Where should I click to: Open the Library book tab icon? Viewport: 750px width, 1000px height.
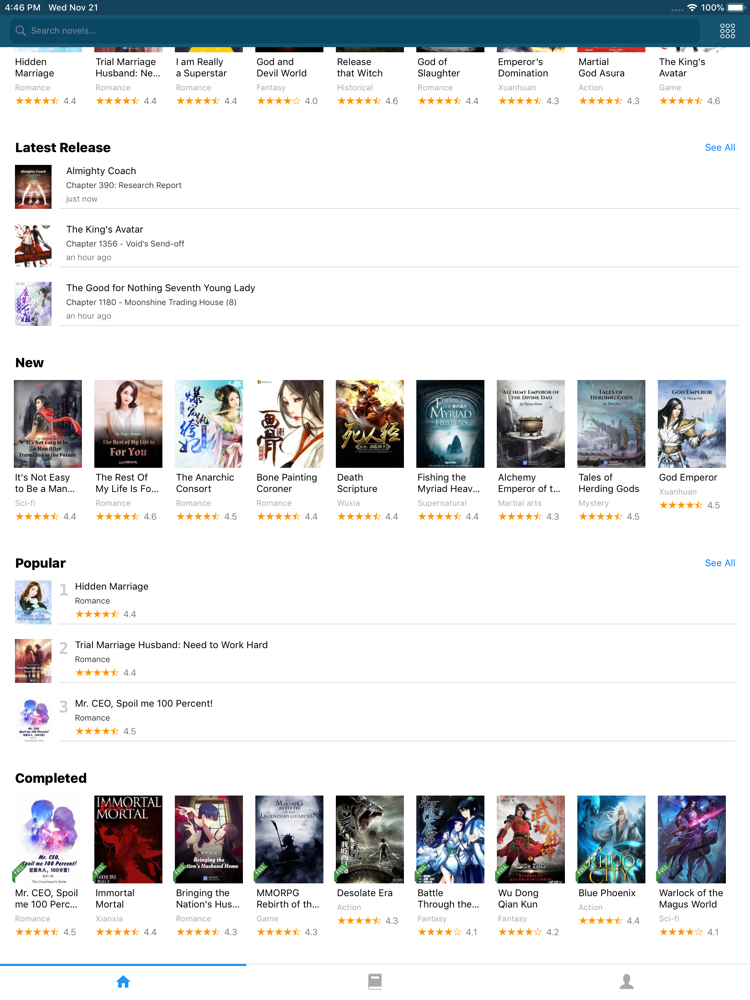tap(375, 982)
